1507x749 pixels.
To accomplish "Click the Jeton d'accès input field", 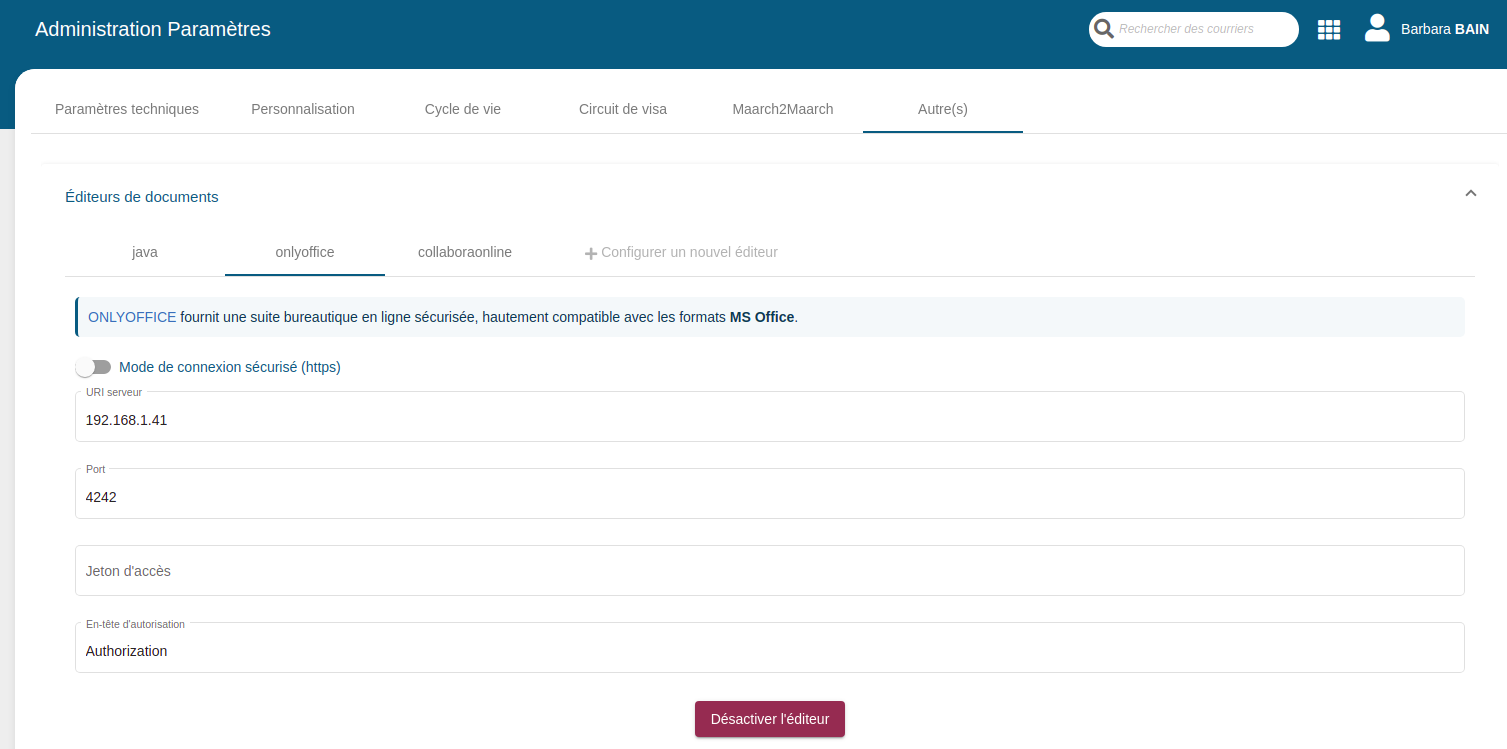I will [x=769, y=571].
